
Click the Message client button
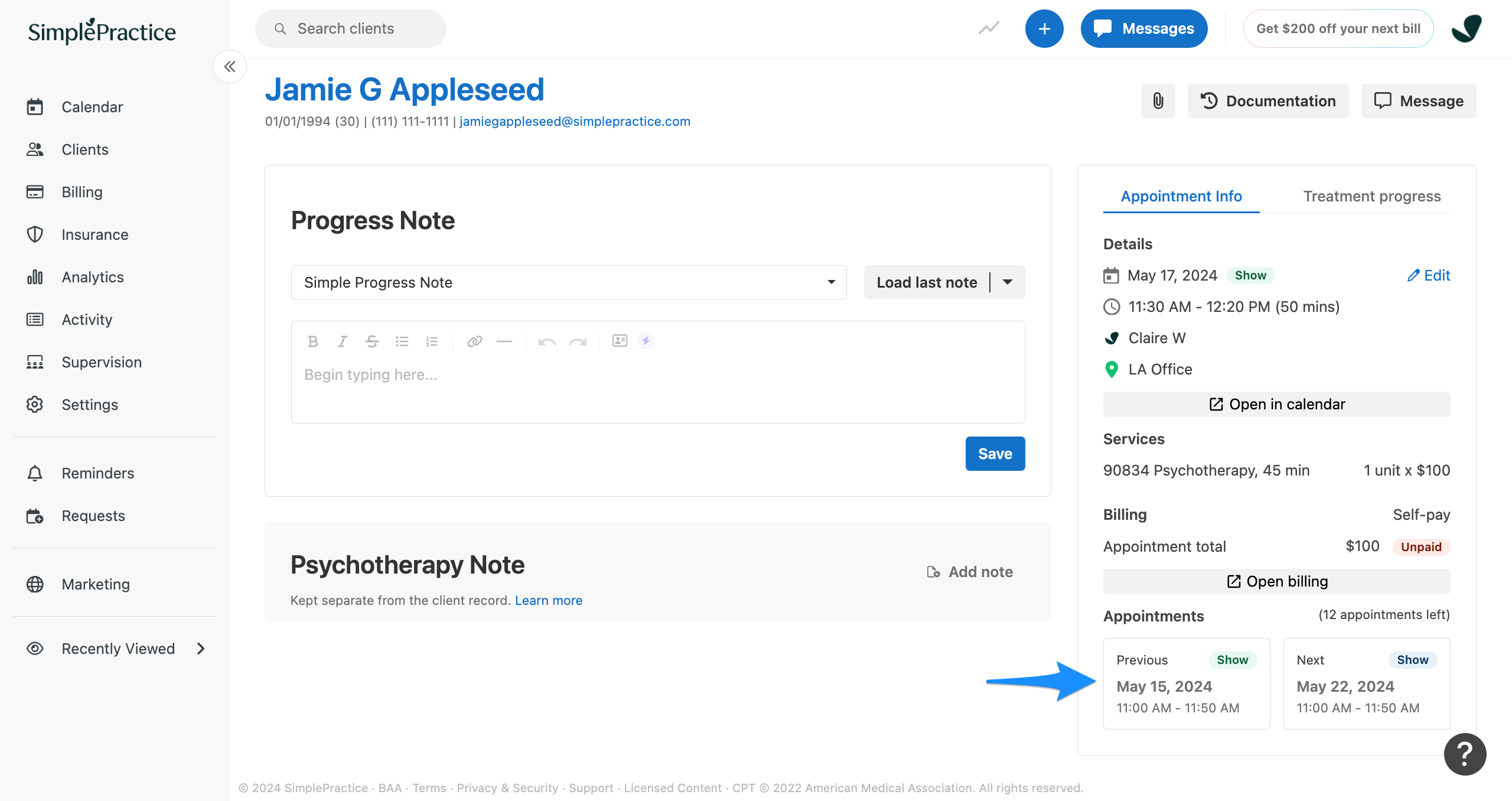1419,101
